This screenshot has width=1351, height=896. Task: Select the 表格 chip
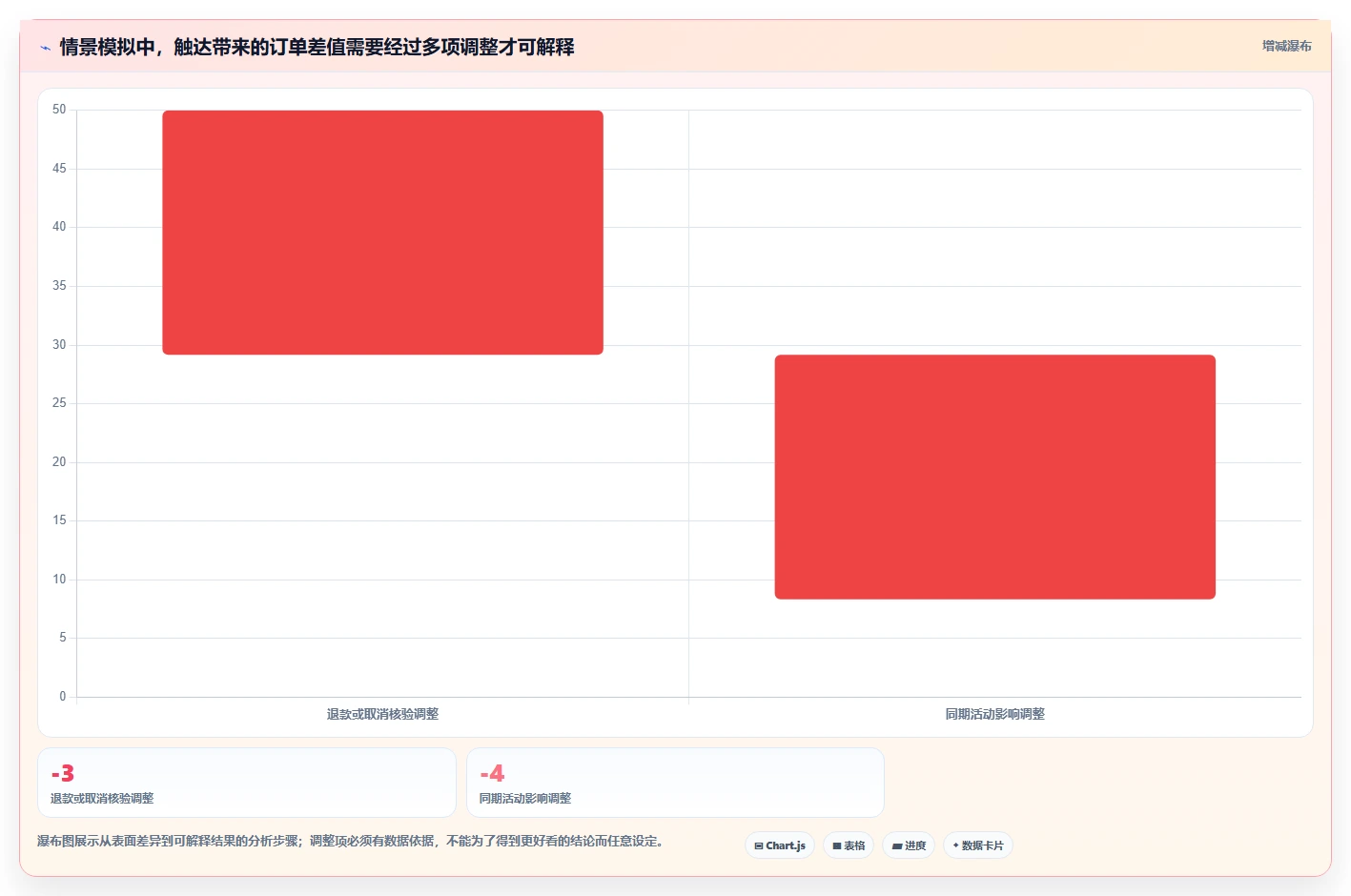(x=849, y=845)
